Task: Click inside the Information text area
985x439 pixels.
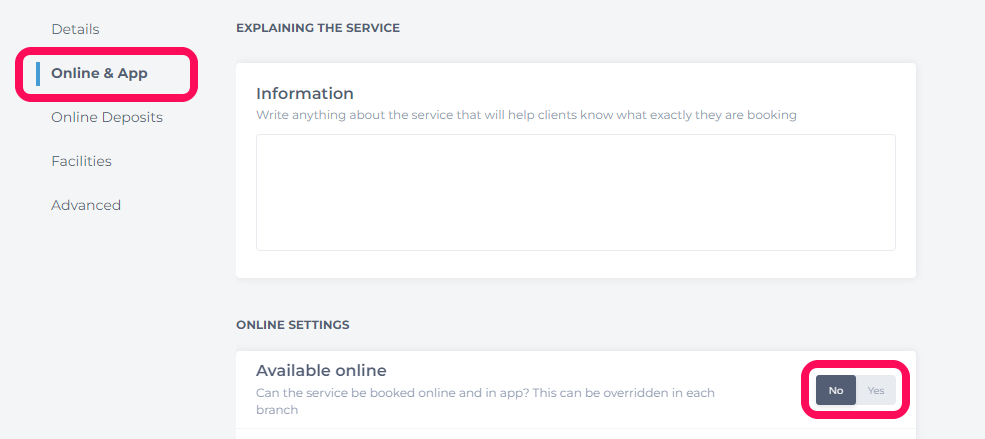Action: [575, 192]
